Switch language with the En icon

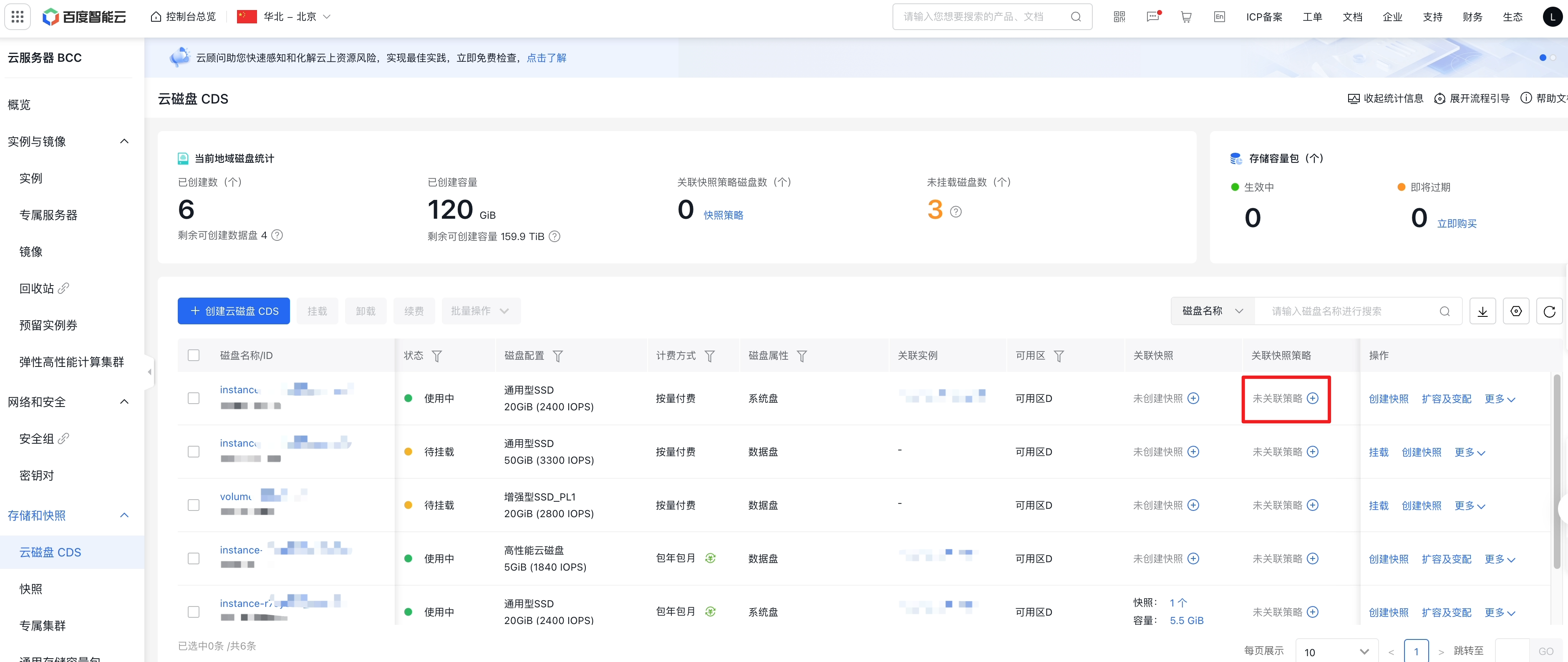(1219, 16)
